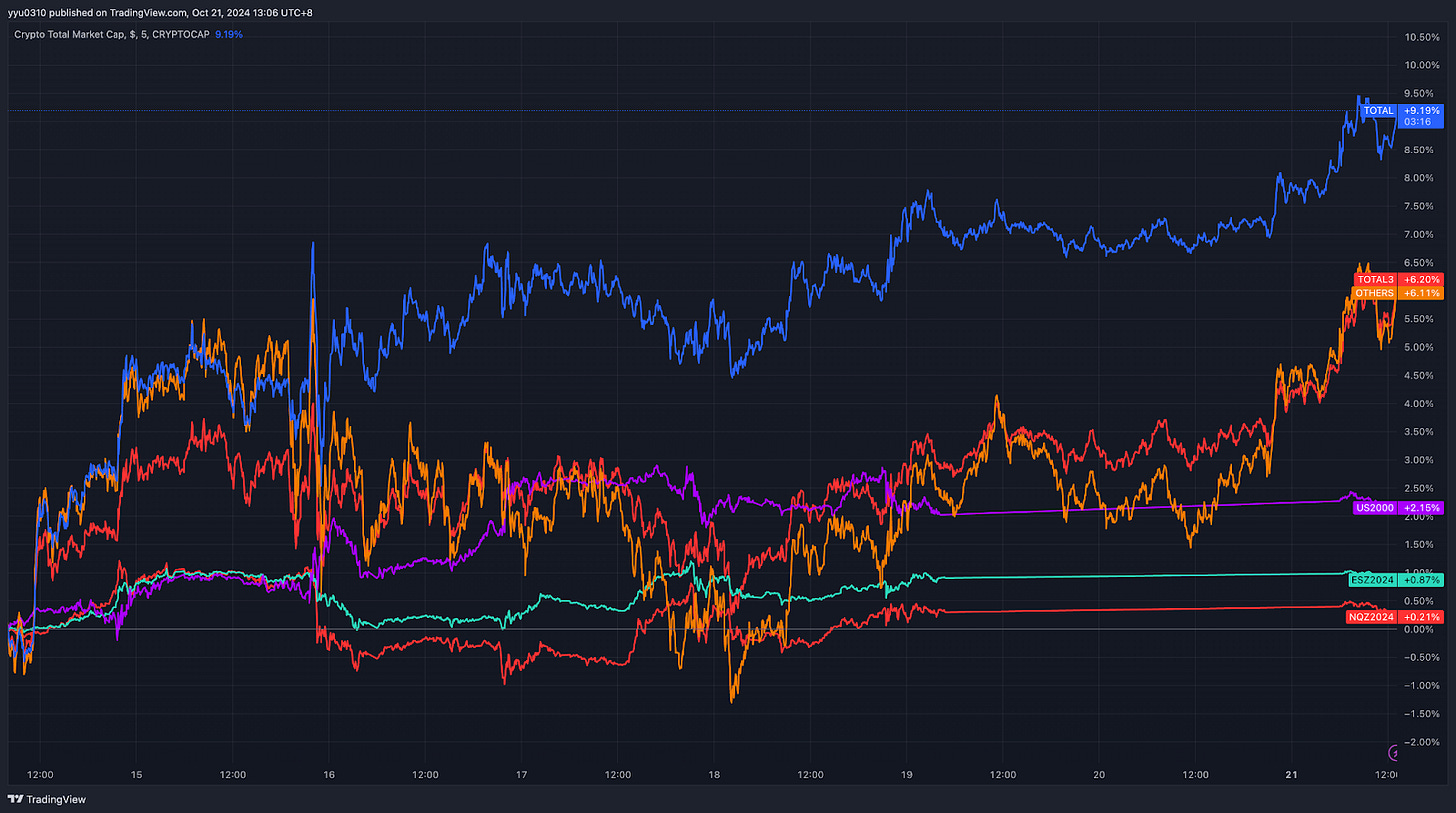Click the CRYPTOCAP text in the legend
The width and height of the screenshot is (1456, 813).
point(181,34)
